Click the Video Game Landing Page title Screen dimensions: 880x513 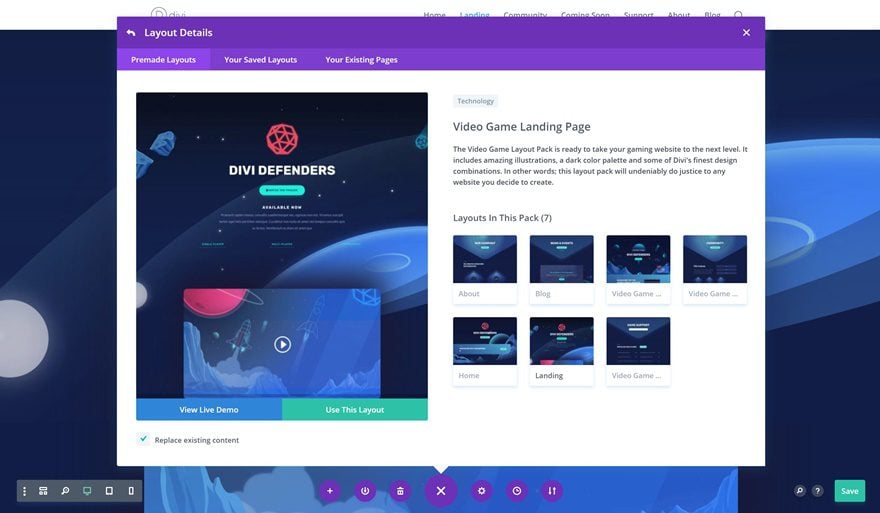coord(521,127)
